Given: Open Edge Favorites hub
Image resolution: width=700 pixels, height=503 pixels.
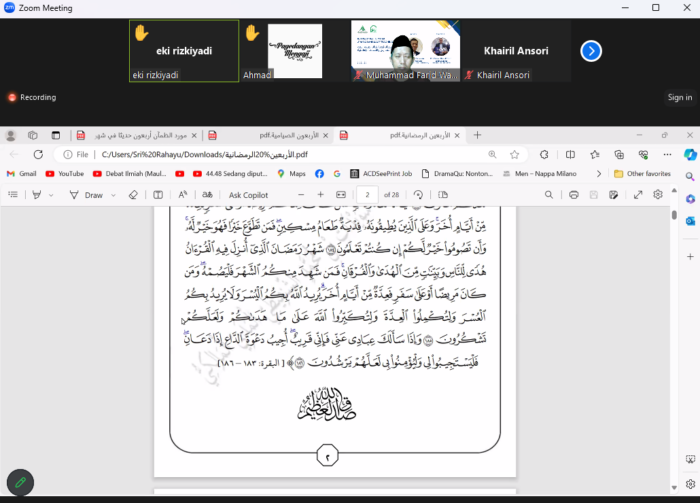Looking at the screenshot, I should (595, 154).
